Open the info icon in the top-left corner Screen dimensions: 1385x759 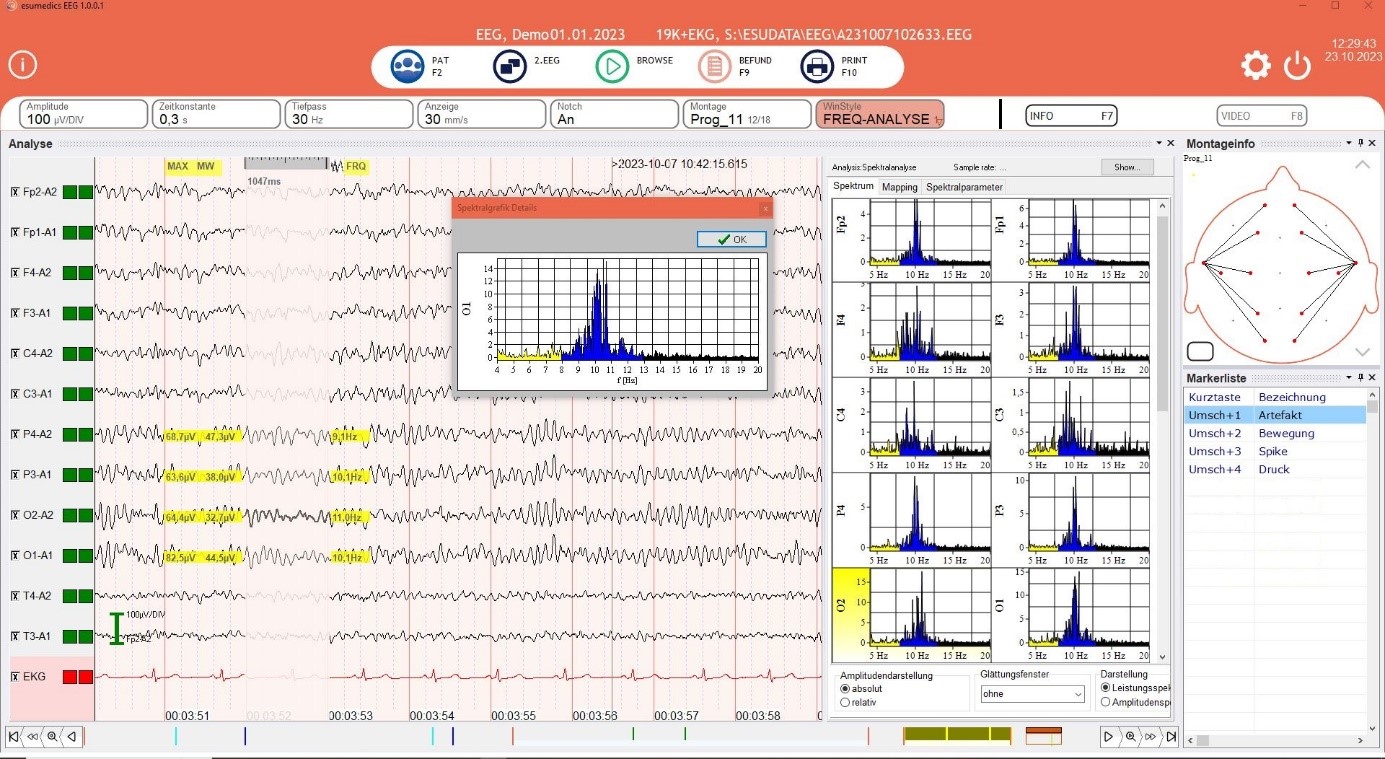click(22, 65)
